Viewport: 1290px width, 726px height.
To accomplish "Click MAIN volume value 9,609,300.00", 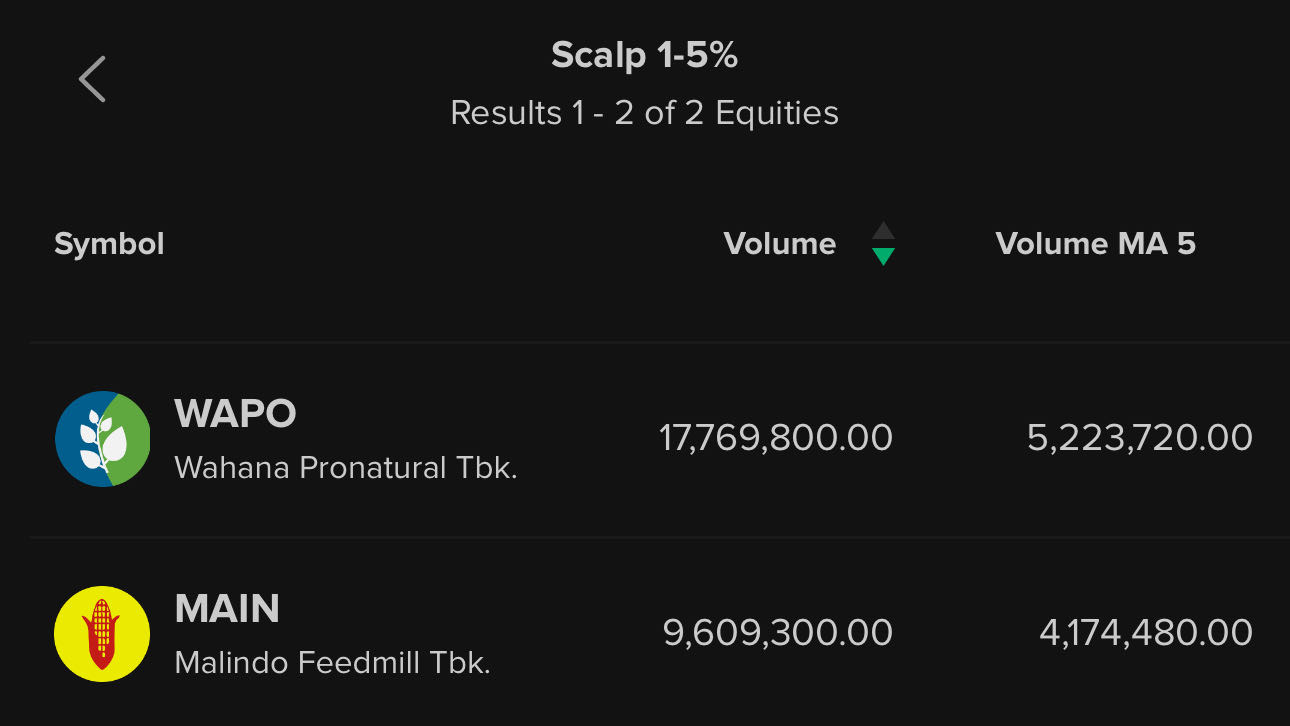I will [x=777, y=633].
